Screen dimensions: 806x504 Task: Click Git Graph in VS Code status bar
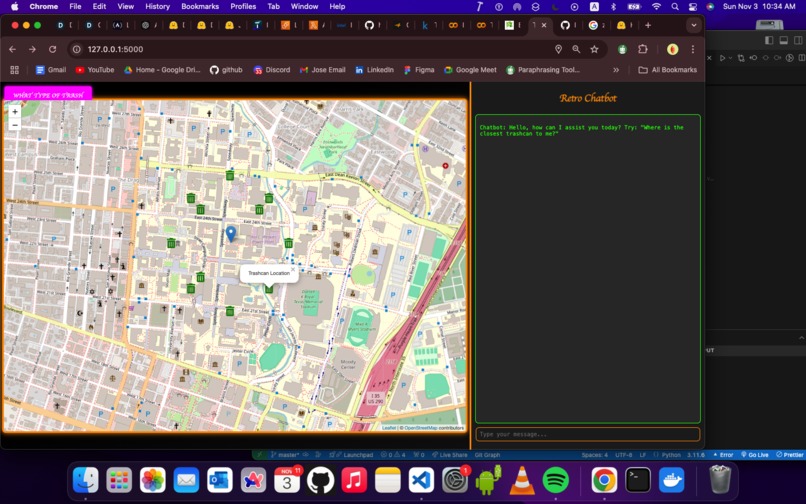tap(487, 455)
